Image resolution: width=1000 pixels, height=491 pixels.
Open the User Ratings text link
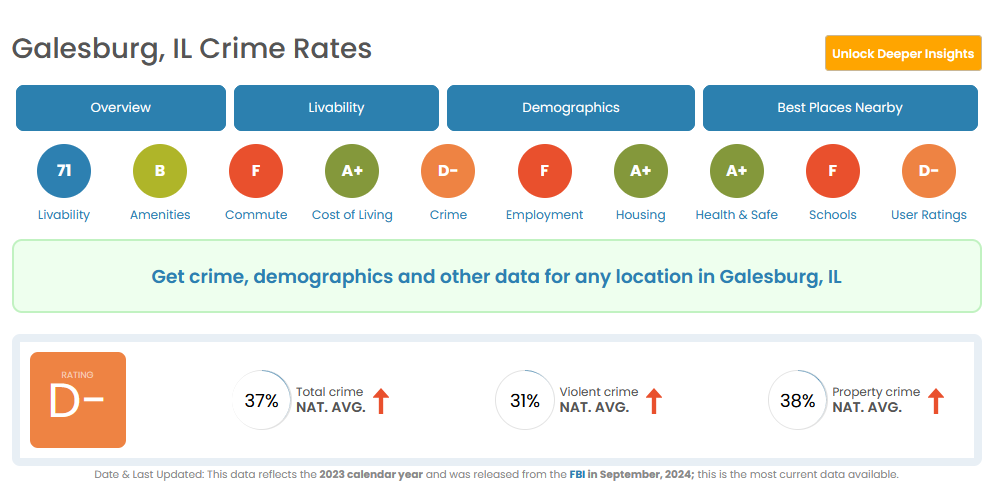pos(929,215)
